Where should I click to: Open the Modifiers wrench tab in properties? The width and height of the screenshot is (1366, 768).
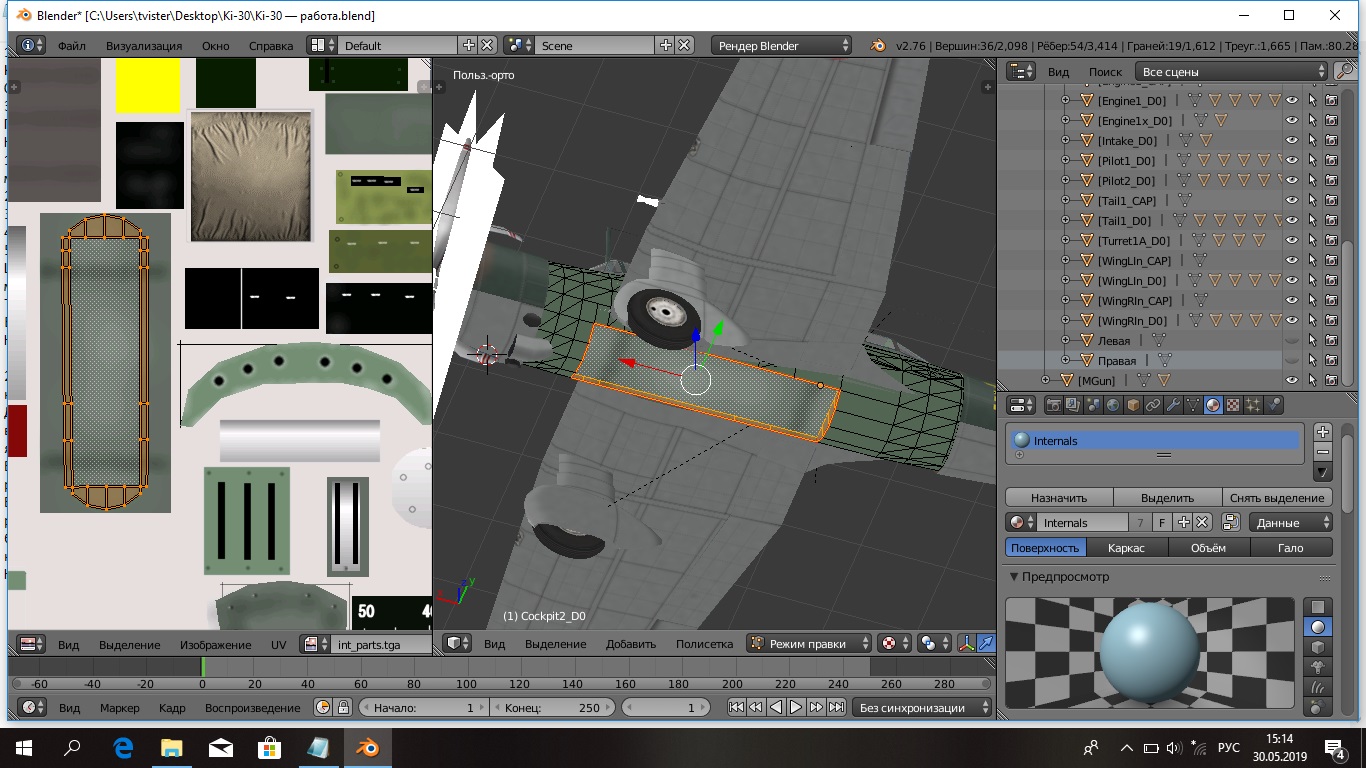[x=1173, y=405]
